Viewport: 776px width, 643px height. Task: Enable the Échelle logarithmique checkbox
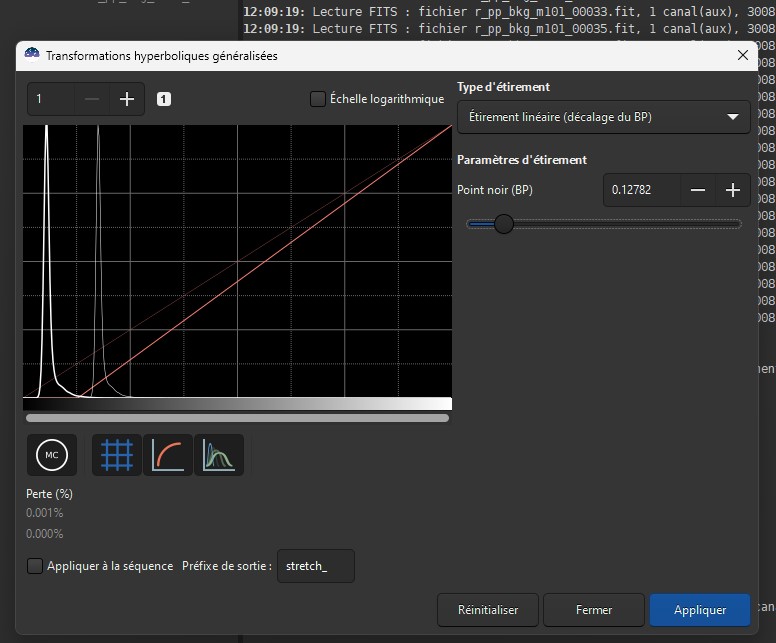click(318, 99)
